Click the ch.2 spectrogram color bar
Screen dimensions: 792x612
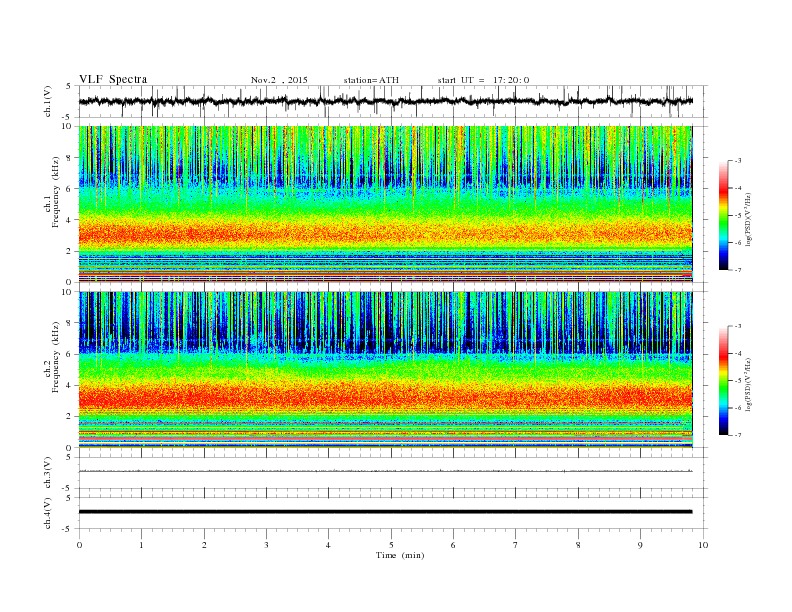point(724,381)
